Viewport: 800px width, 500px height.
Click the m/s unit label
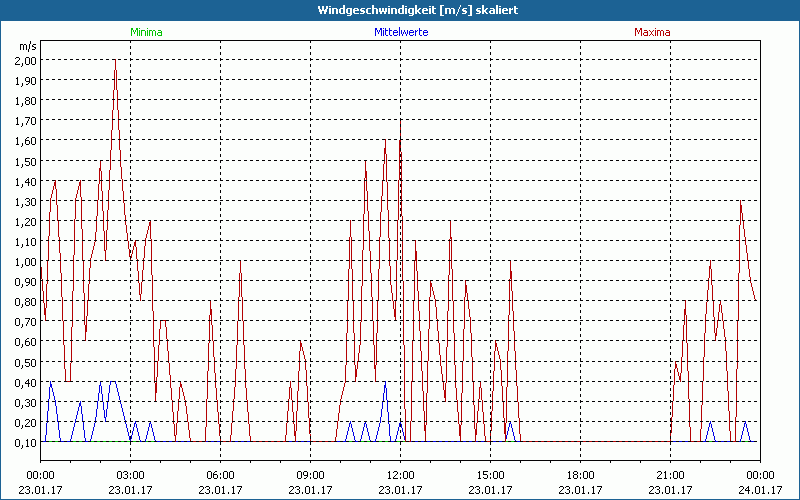(26, 46)
